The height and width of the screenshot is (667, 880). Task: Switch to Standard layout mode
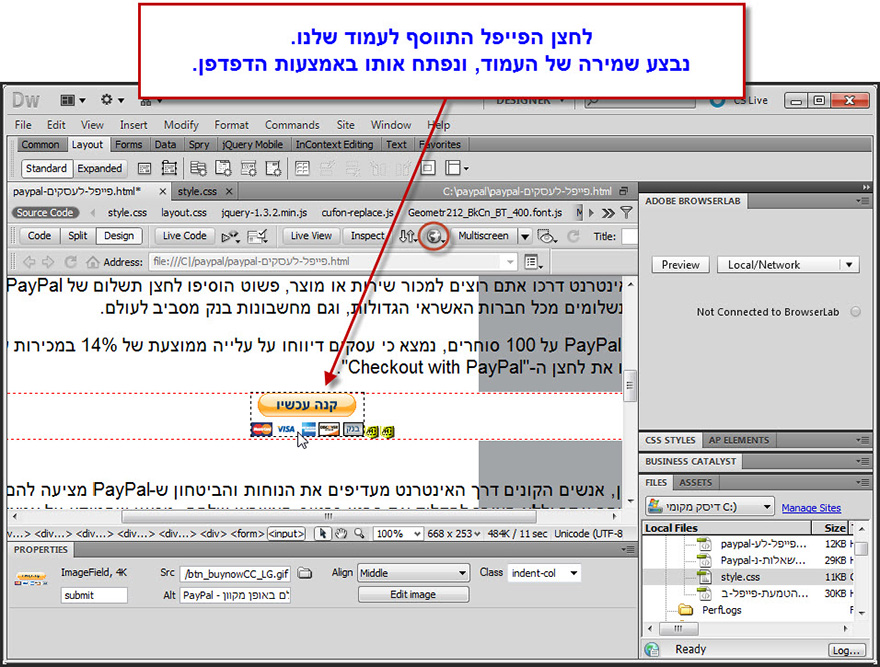pyautogui.click(x=46, y=168)
